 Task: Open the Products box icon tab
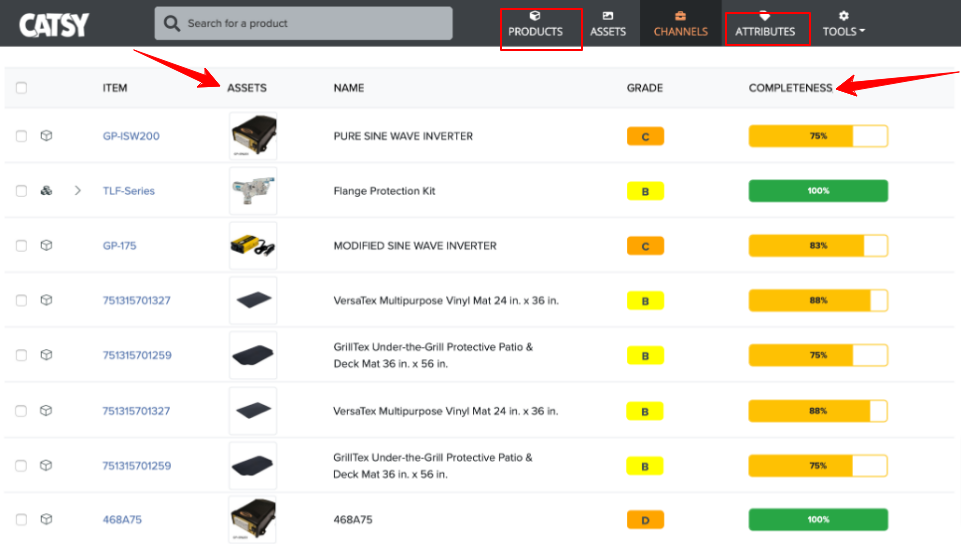[x=535, y=16]
